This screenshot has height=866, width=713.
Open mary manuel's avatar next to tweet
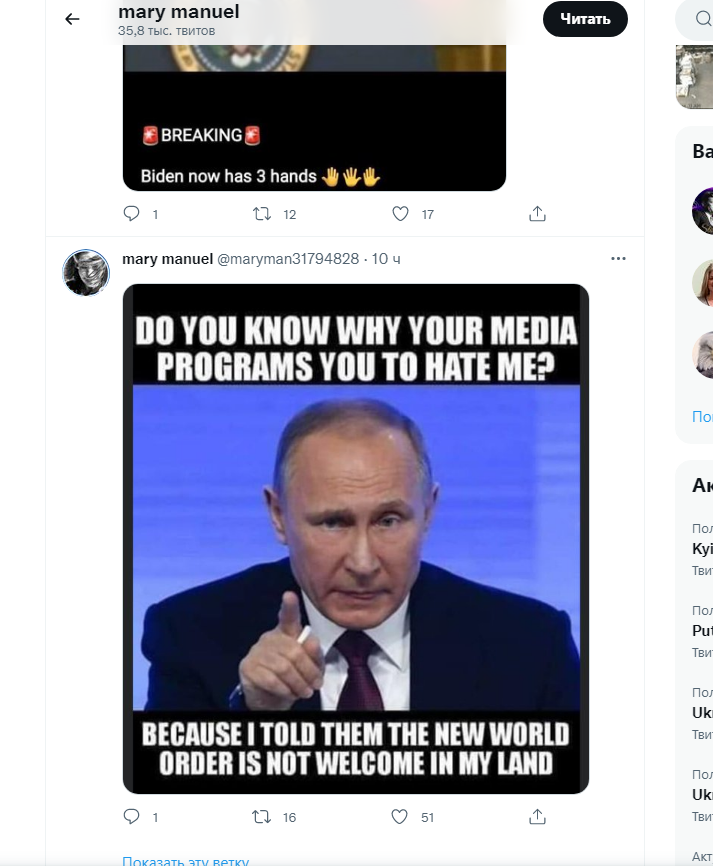[87, 273]
